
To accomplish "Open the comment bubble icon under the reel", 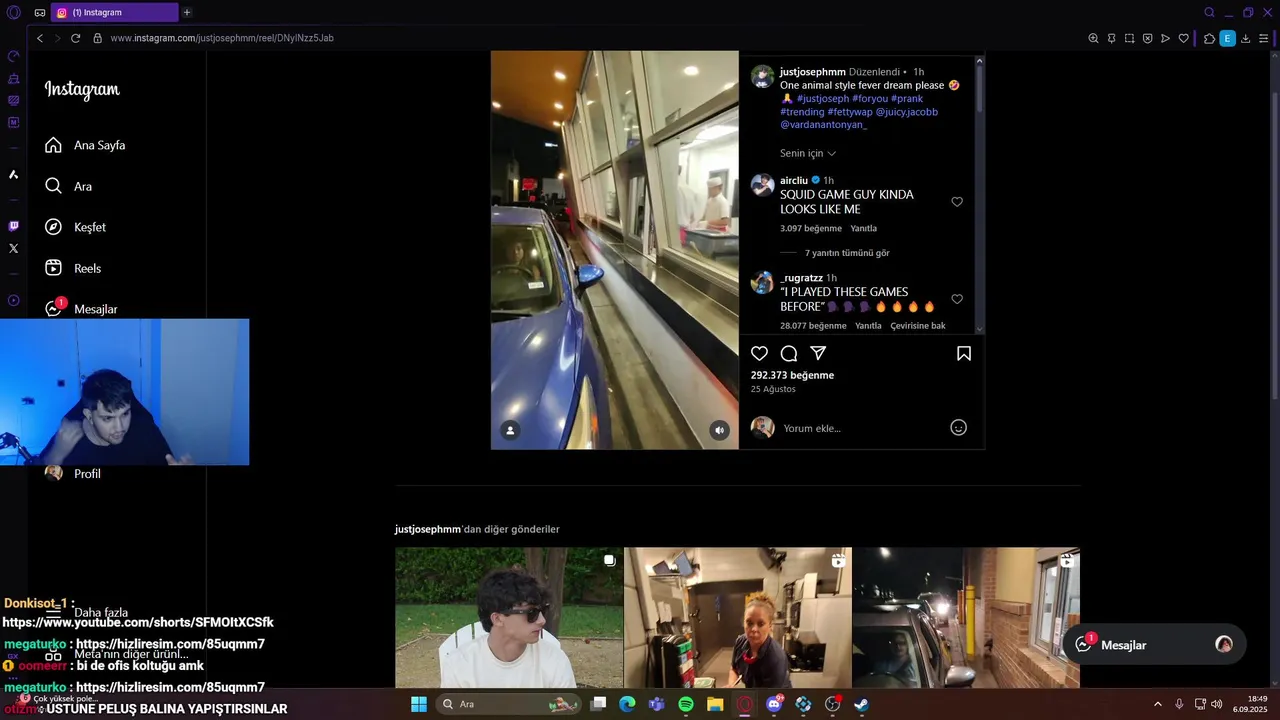I will (x=789, y=353).
